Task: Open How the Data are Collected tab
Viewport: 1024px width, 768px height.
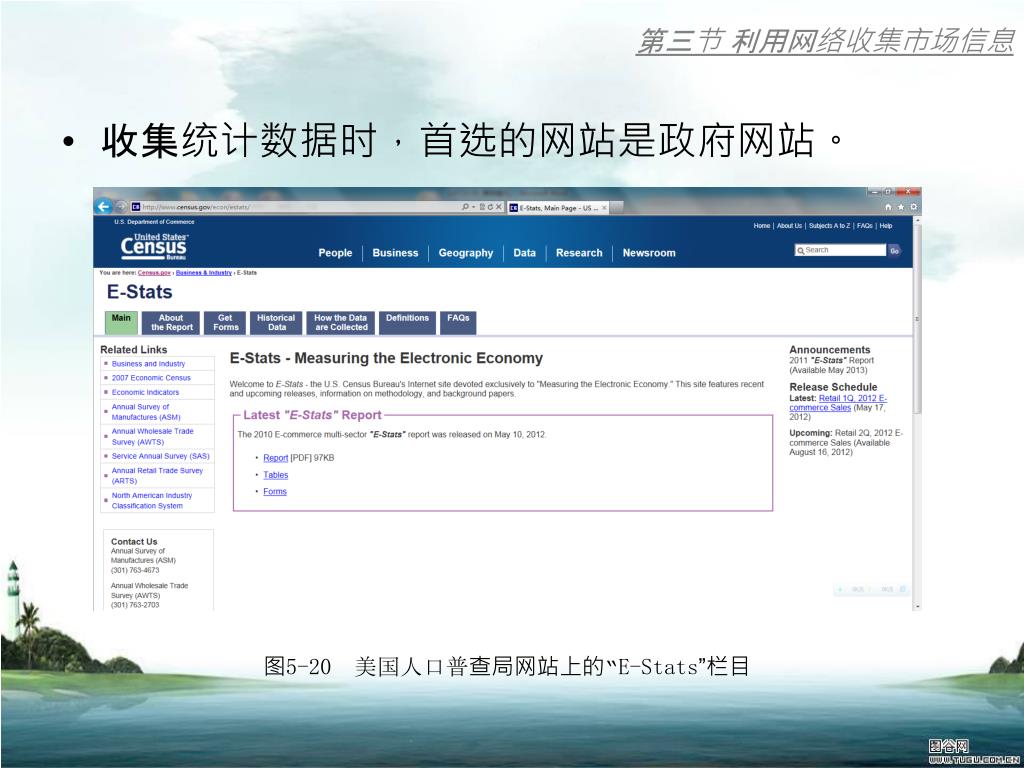Action: (x=341, y=323)
